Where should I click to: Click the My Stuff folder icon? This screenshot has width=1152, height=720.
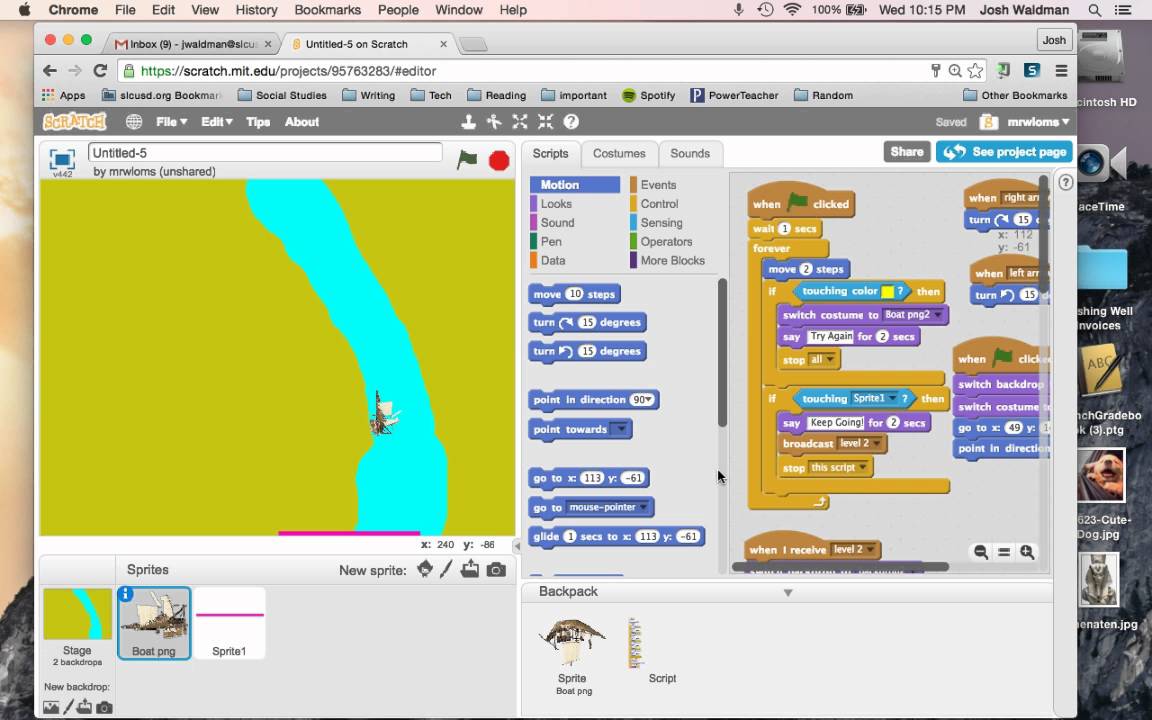(x=989, y=122)
